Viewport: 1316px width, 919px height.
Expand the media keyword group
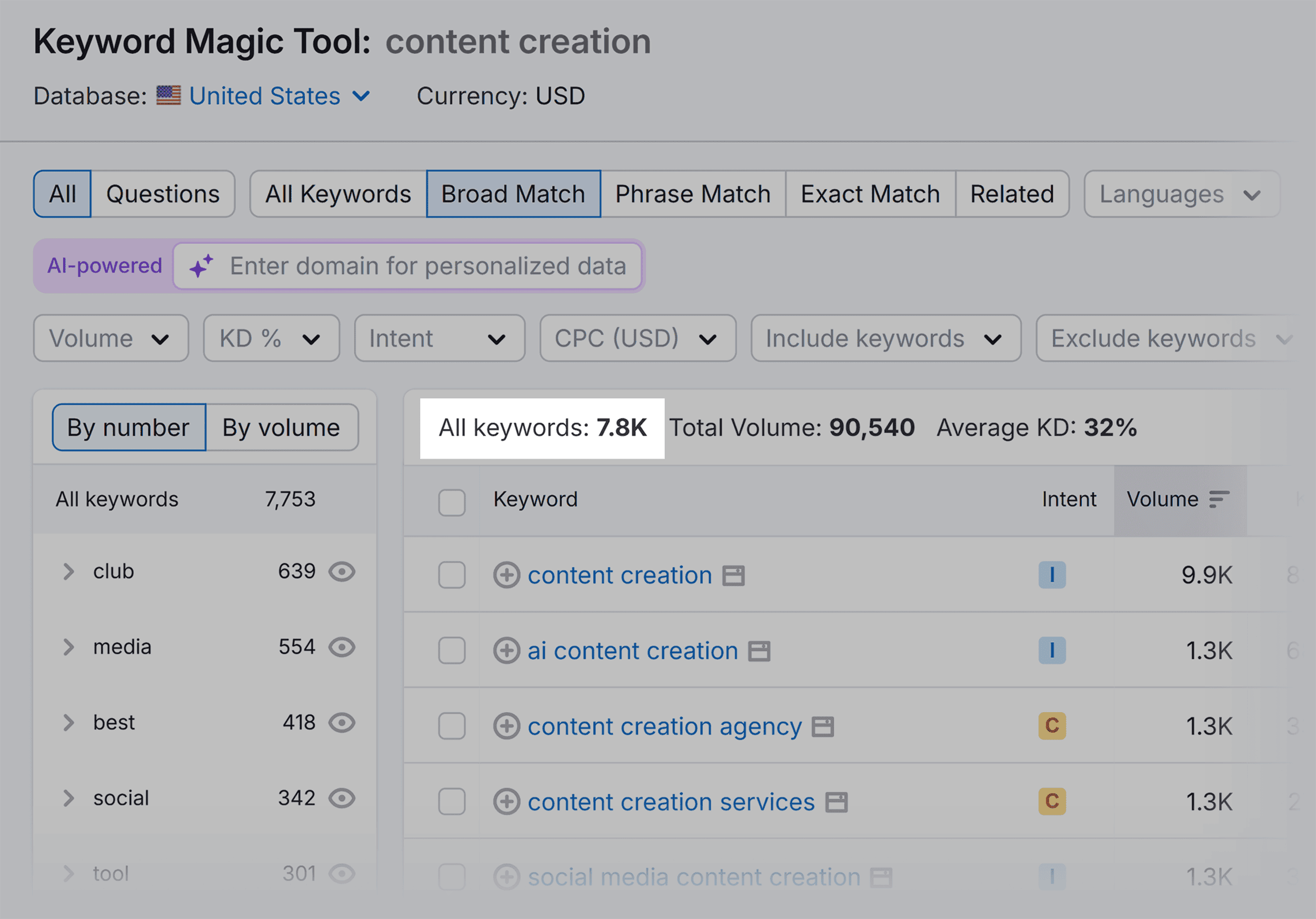click(69, 647)
